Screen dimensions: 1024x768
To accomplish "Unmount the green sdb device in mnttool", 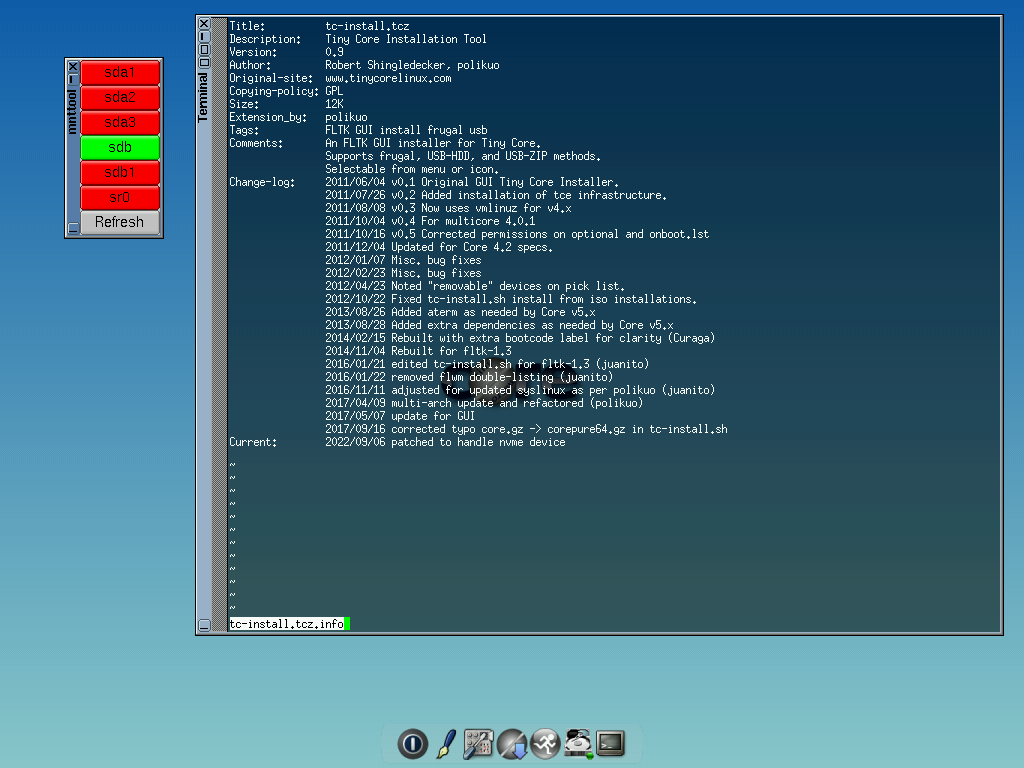I will coord(120,148).
